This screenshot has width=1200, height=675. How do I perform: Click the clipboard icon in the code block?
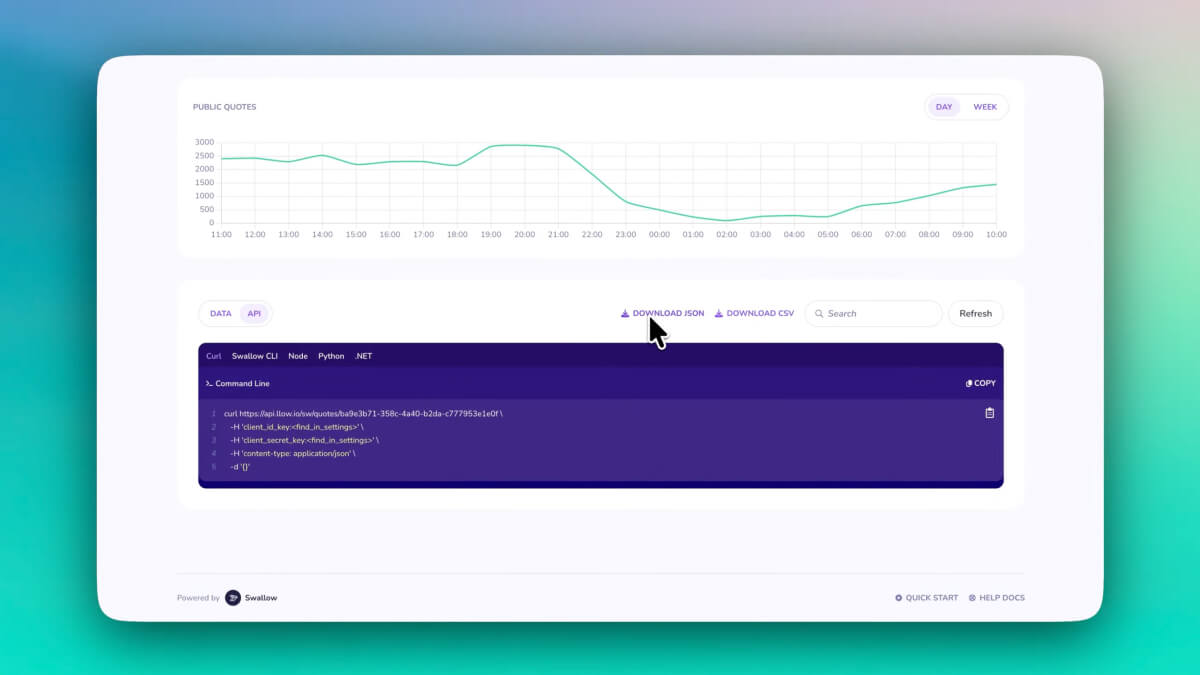990,413
